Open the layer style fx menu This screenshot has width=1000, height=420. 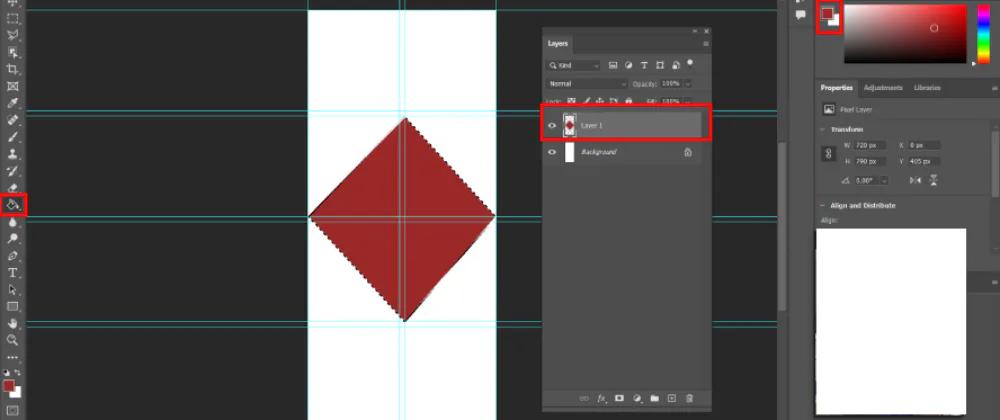pyautogui.click(x=601, y=398)
